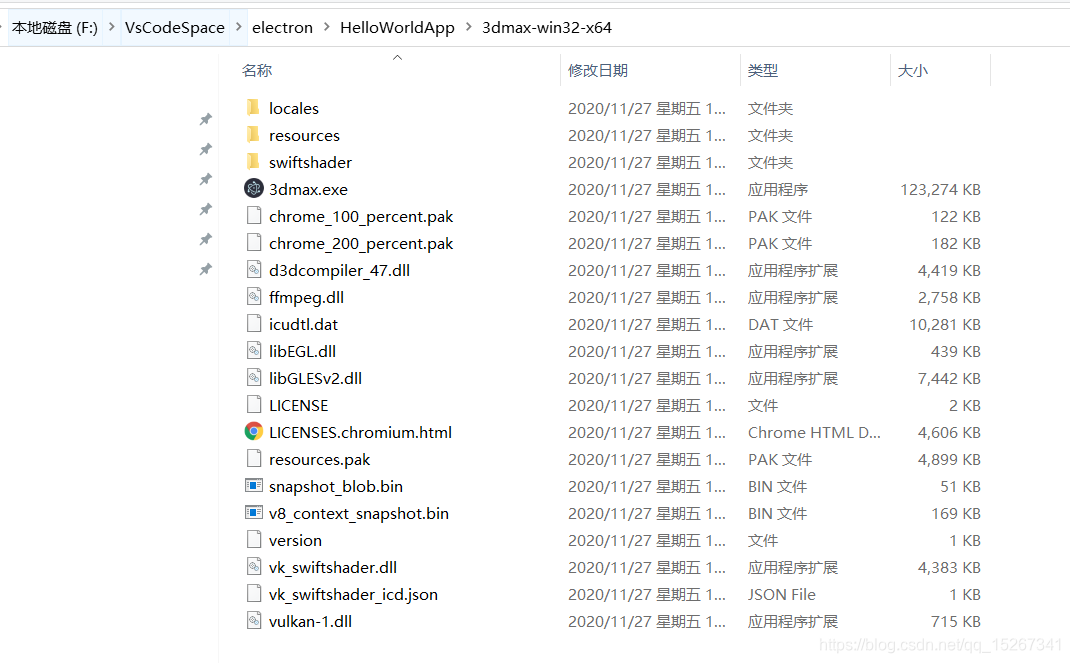Click the chrome_200_percent.pak file icon
This screenshot has width=1070, height=663.
[254, 243]
